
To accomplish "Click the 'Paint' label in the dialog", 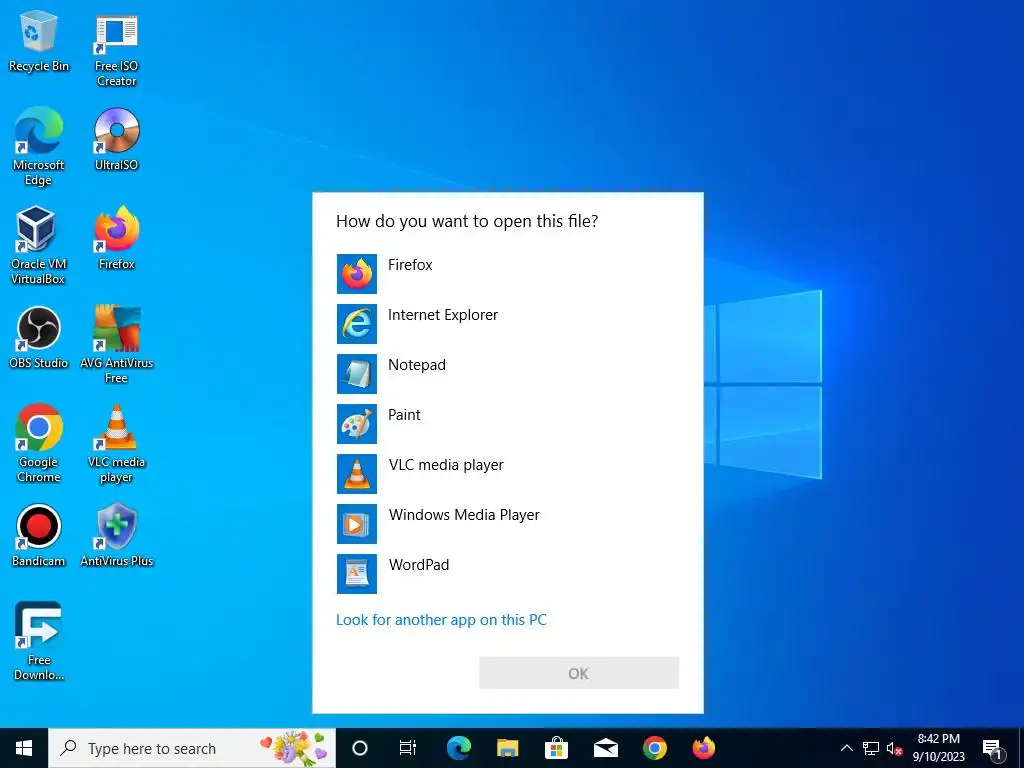I will click(404, 415).
